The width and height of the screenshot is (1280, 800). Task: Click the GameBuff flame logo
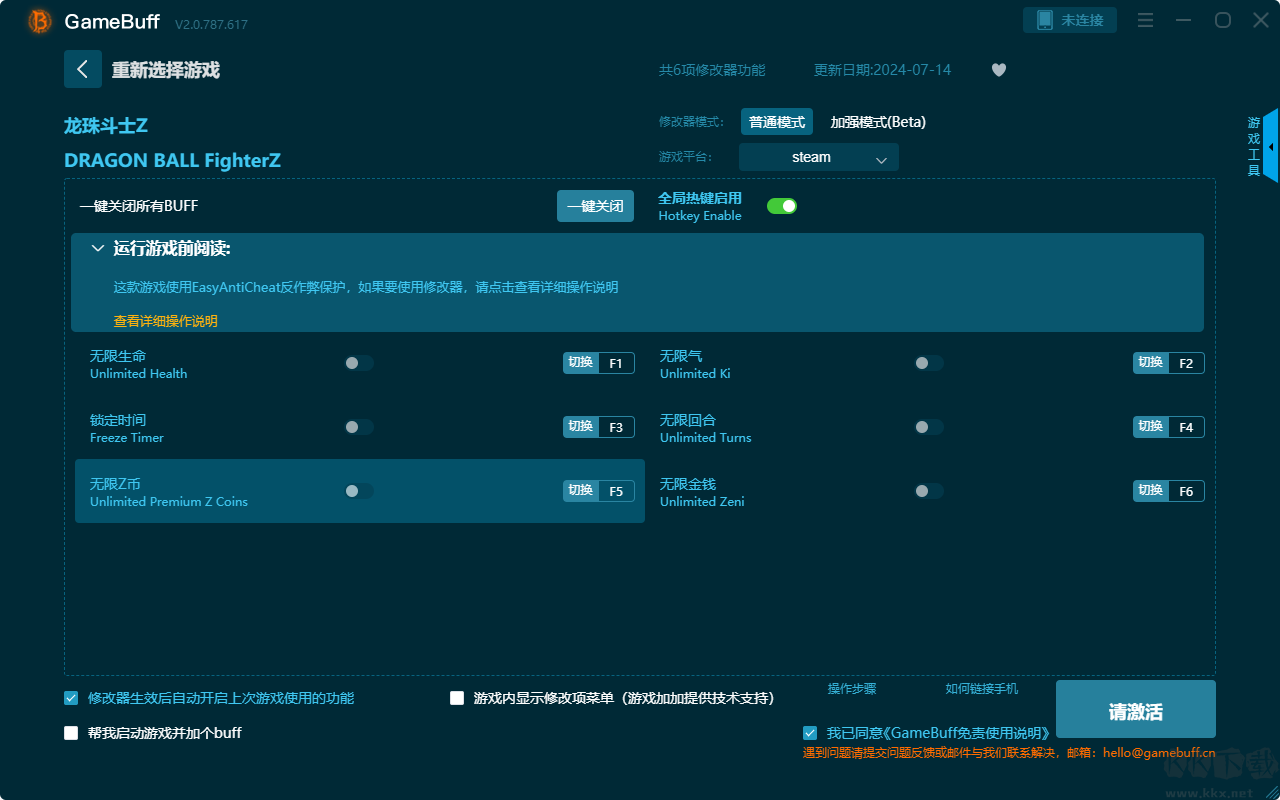(39, 20)
